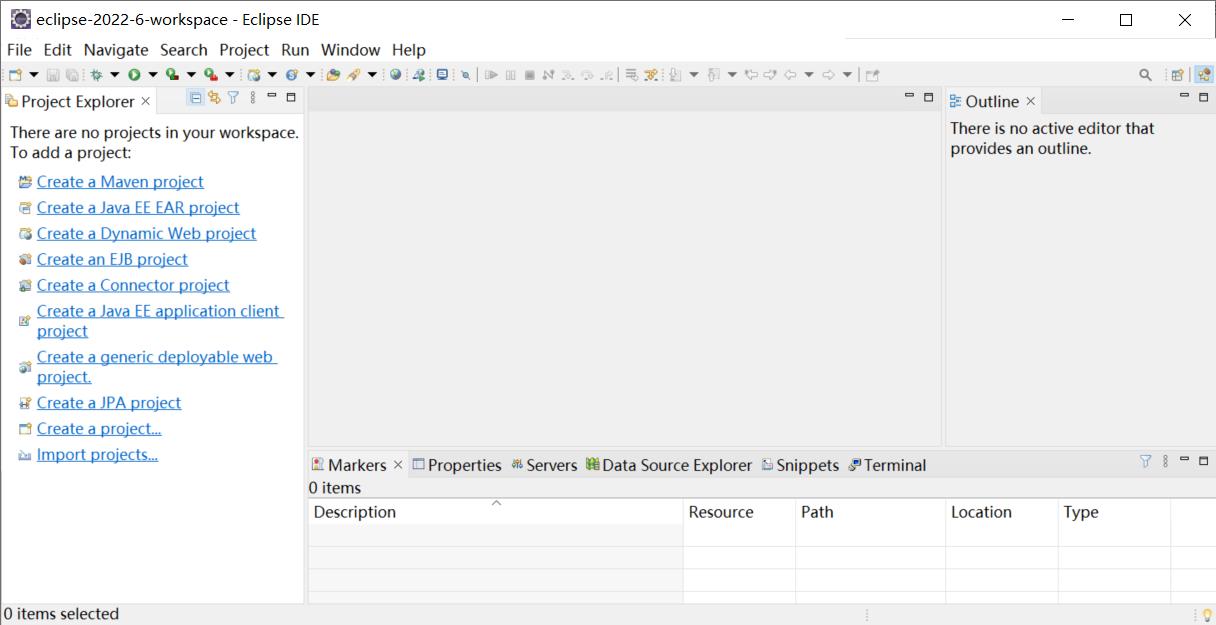Launch the Debug bug icon
Image resolution: width=1216 pixels, height=625 pixels.
point(96,74)
